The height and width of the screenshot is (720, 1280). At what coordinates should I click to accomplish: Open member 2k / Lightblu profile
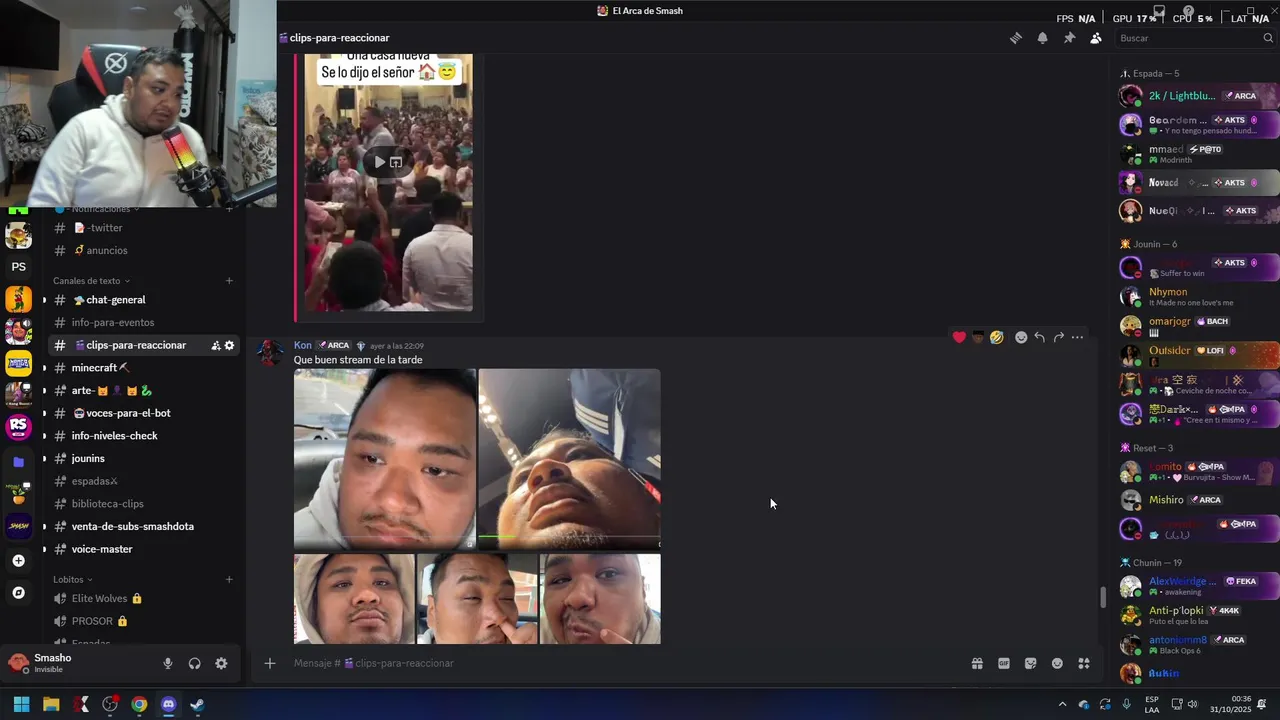coord(1198,96)
